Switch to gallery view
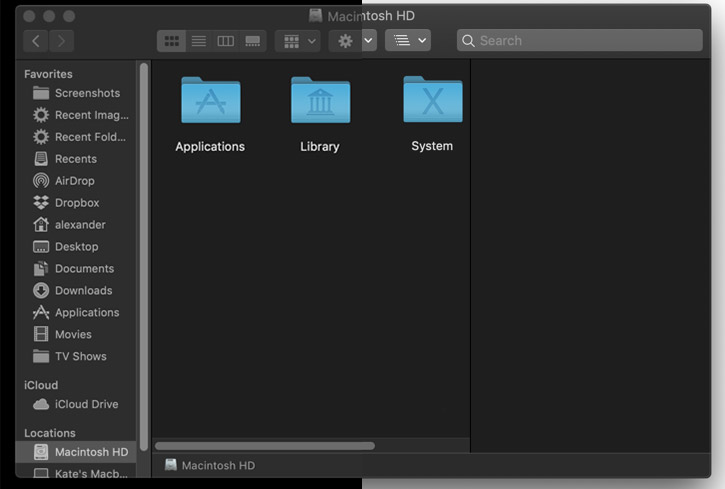725x489 pixels. tap(252, 41)
